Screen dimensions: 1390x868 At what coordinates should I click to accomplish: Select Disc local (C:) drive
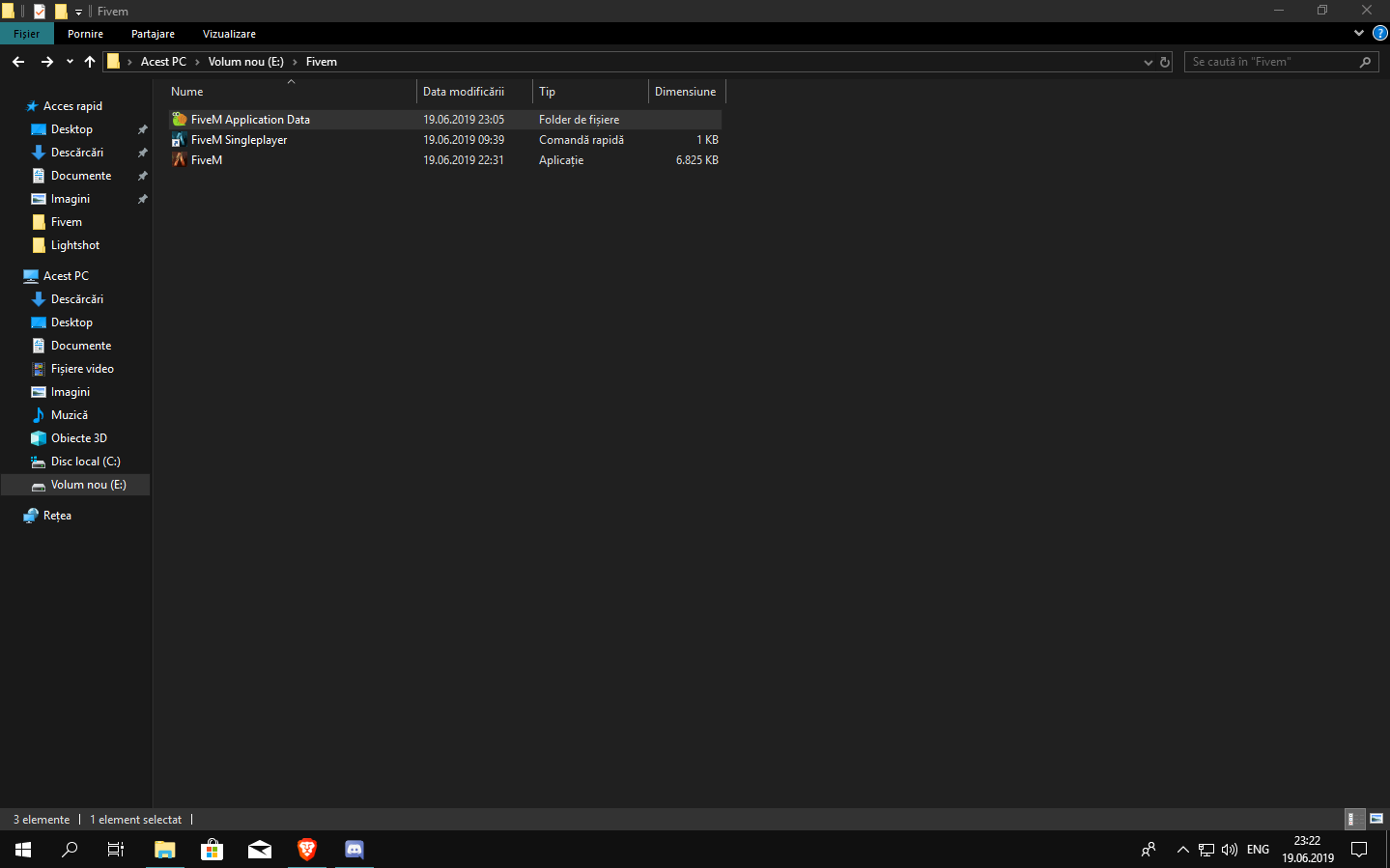[85, 462]
